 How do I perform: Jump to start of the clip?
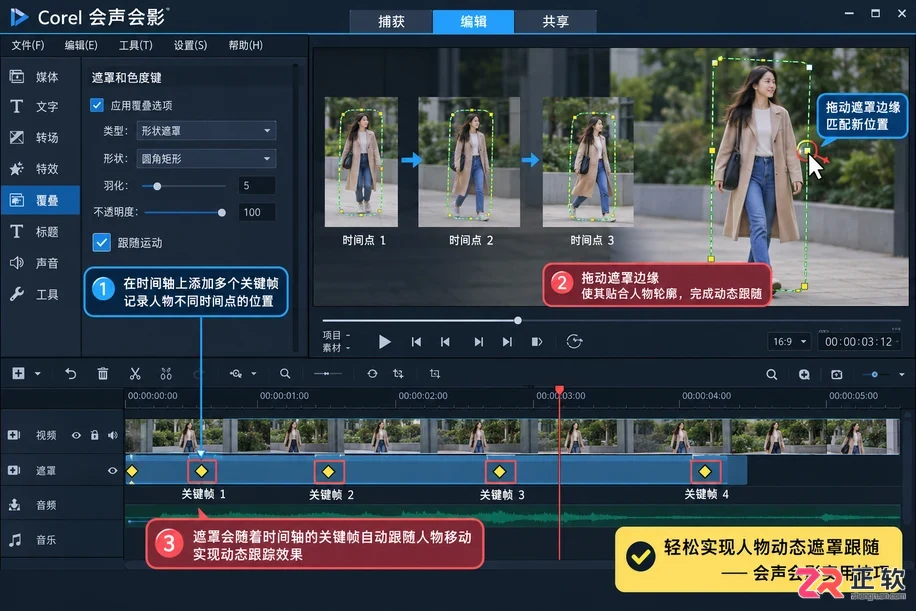[x=416, y=342]
